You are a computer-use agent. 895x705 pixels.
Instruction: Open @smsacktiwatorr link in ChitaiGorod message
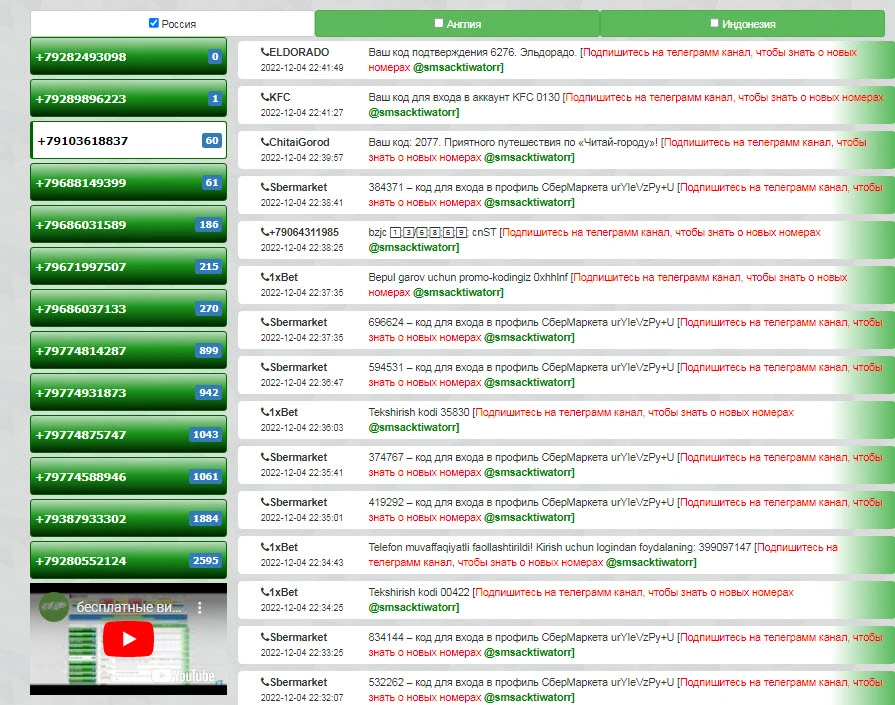[x=528, y=158]
